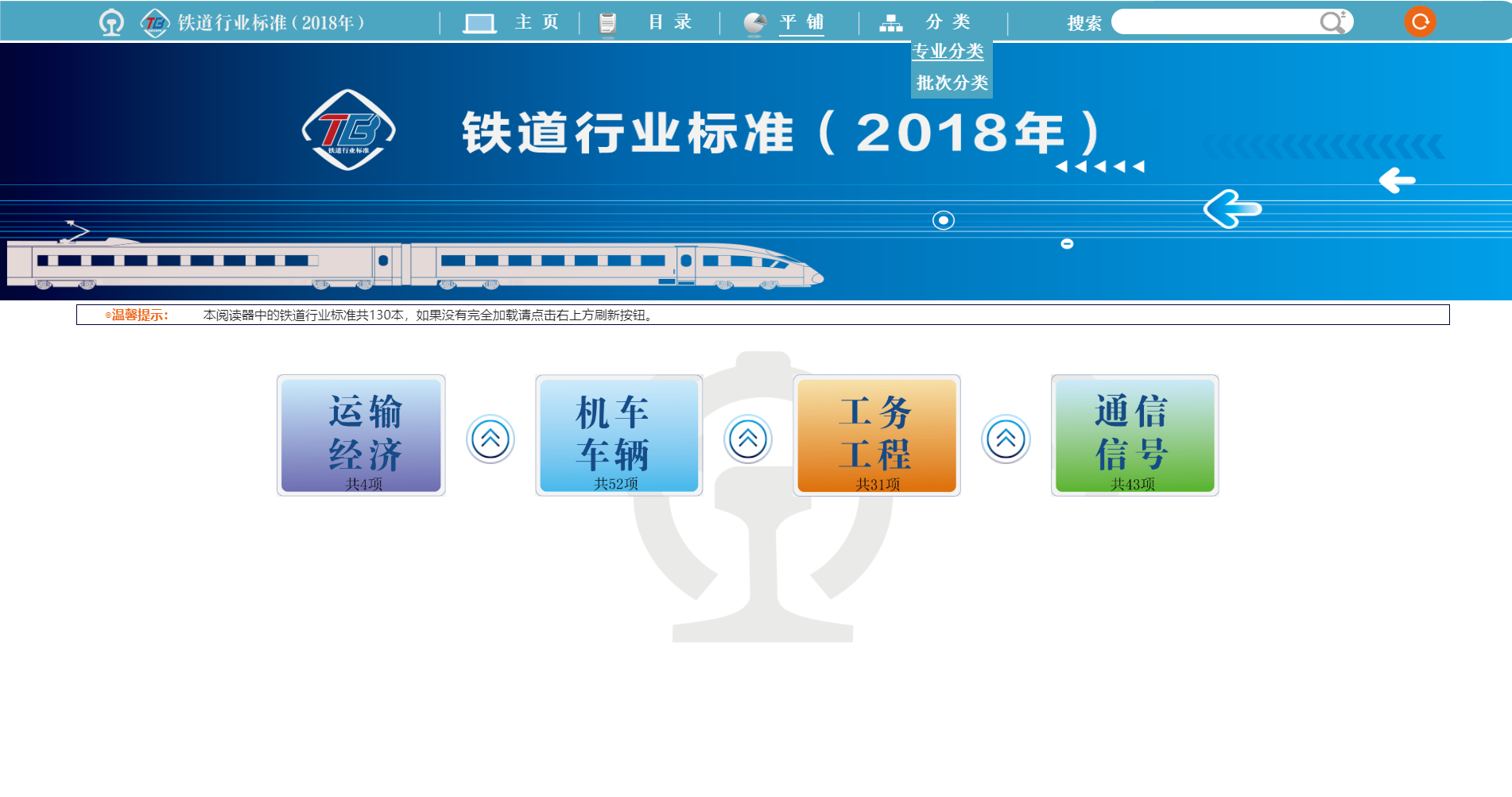Switch to the 平铺 tile view
The image size is (1512, 797).
(x=801, y=22)
